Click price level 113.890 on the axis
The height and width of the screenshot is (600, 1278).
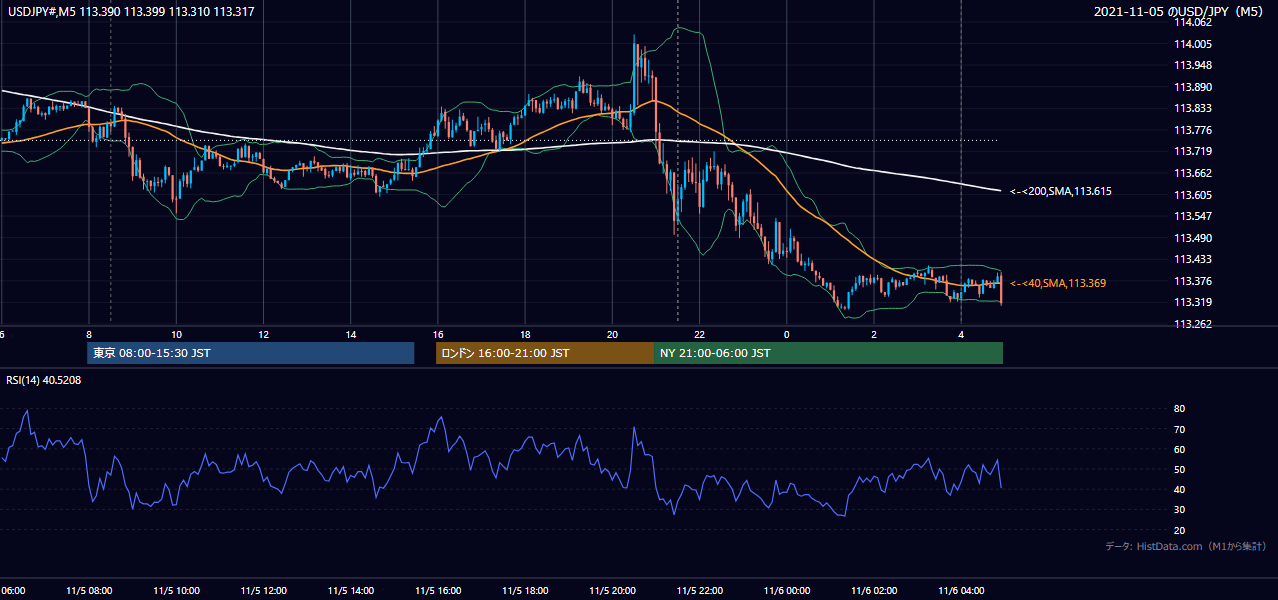[x=1192, y=87]
